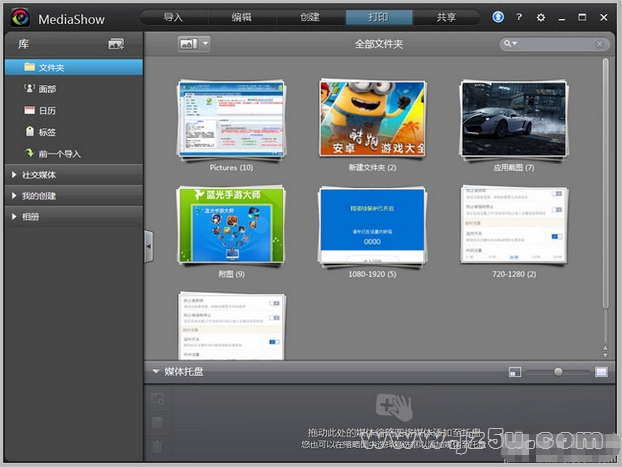Click the 全部文件夹 heading
The width and height of the screenshot is (622, 467).
tap(379, 44)
